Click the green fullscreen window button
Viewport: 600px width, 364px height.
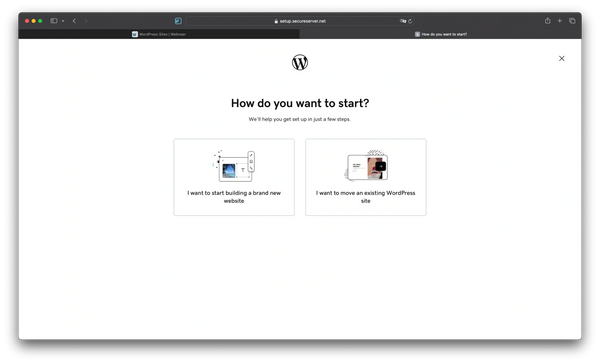point(40,21)
